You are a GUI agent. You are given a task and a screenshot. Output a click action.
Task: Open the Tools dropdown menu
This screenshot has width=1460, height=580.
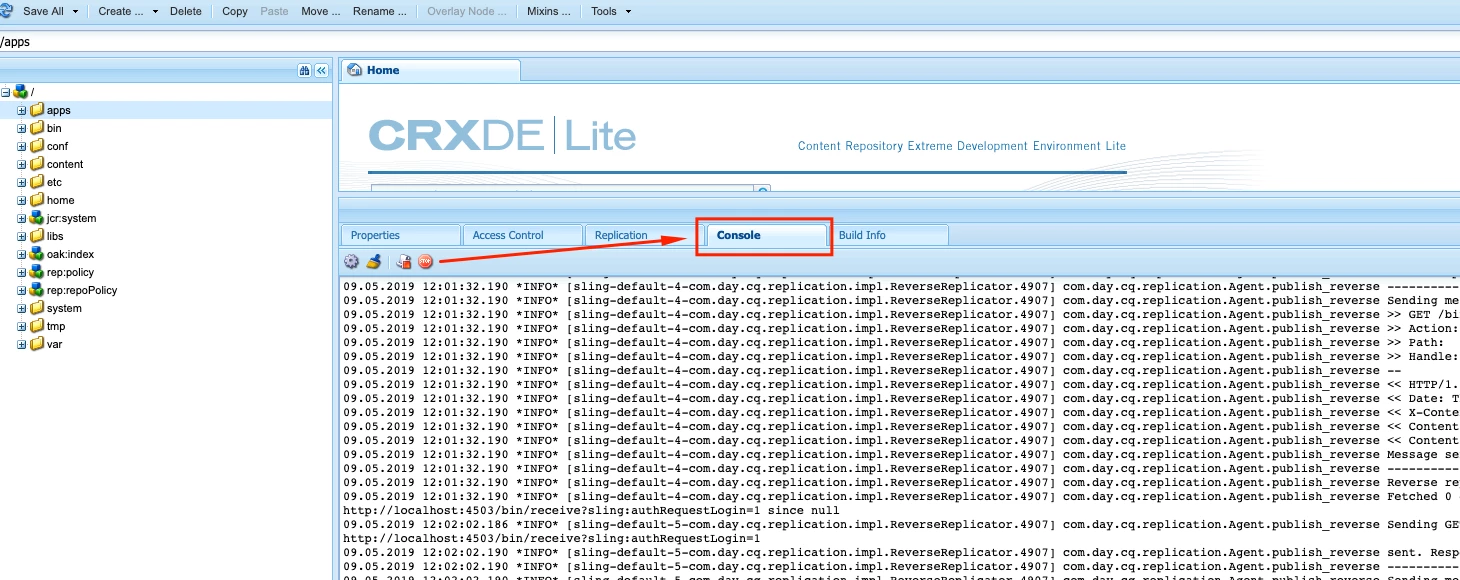[x=610, y=12]
